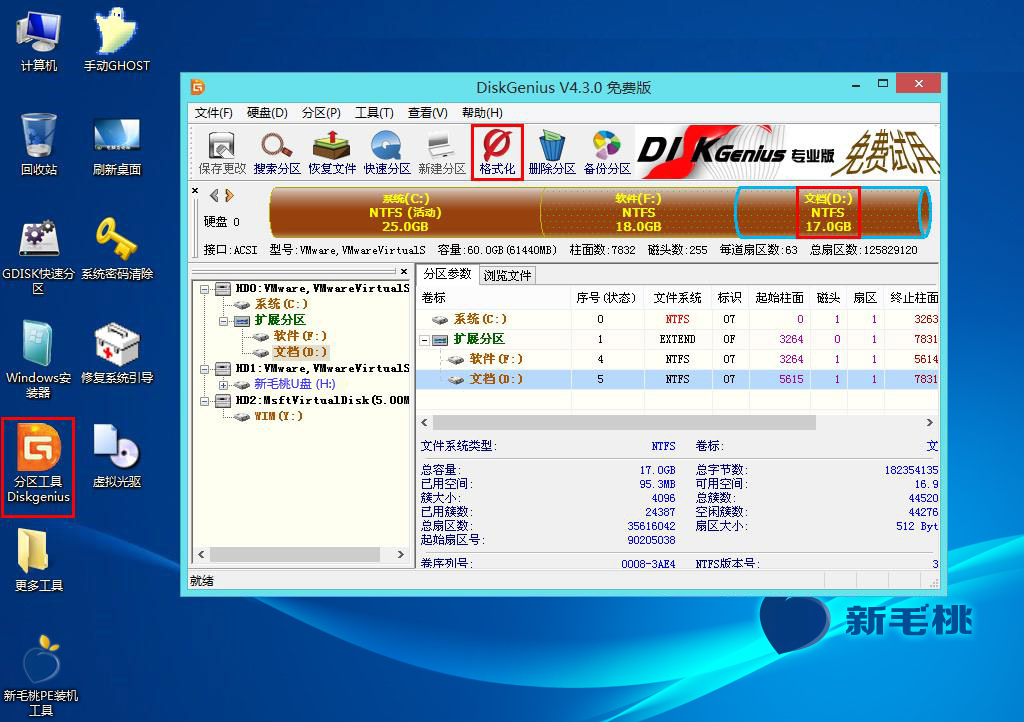Select 软件(F:) in the disk tree
This screenshot has height=722, width=1024.
300,336
